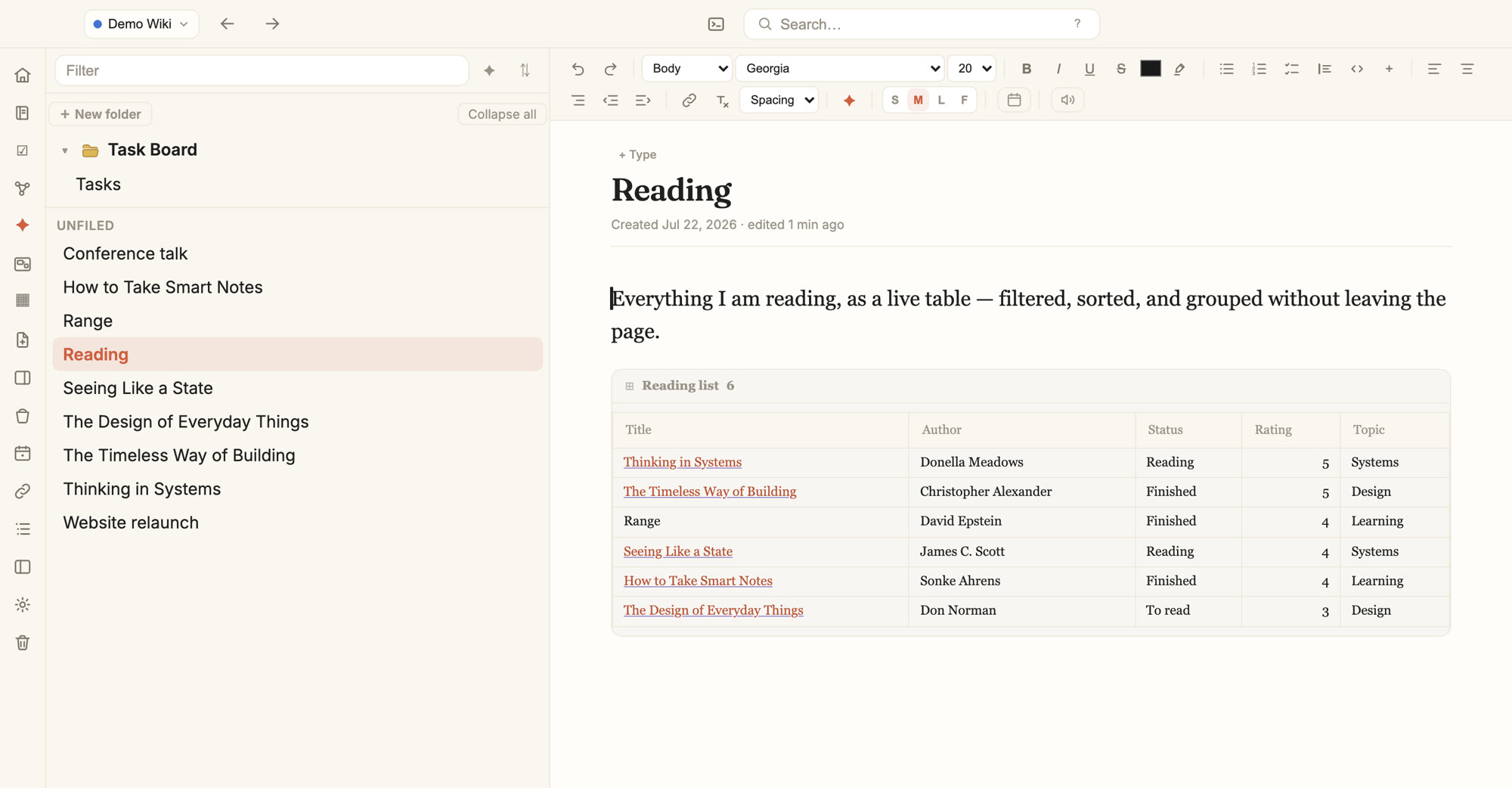Click the Home icon in the sidebar
The width and height of the screenshot is (1512, 788).
(23, 75)
